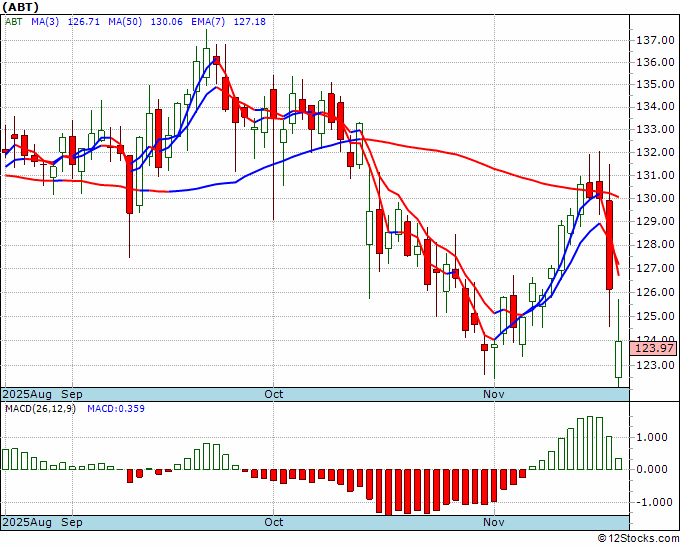This screenshot has width=680, height=546.
Task: Click the 137.00 price axis label
Action: [655, 40]
